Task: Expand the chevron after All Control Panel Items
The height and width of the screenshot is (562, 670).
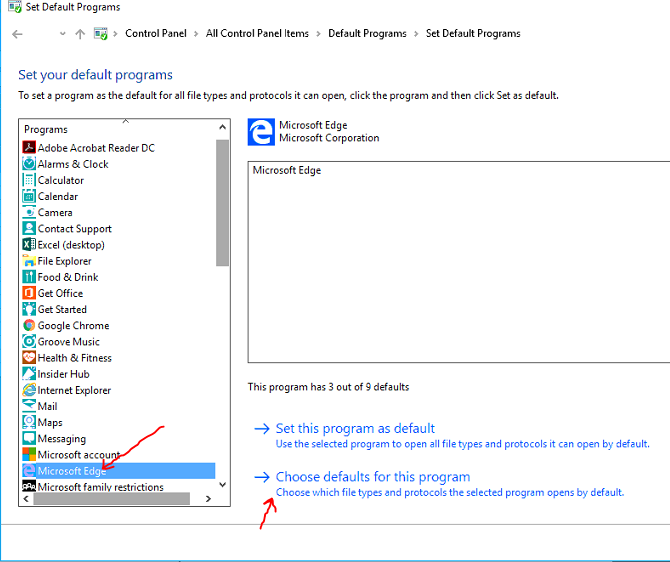Action: click(x=318, y=34)
